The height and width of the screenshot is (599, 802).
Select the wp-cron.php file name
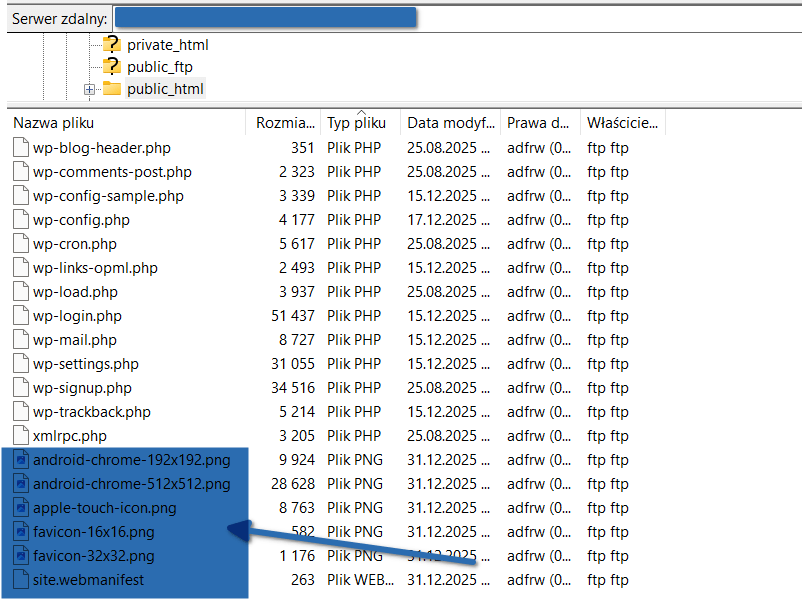tap(75, 244)
